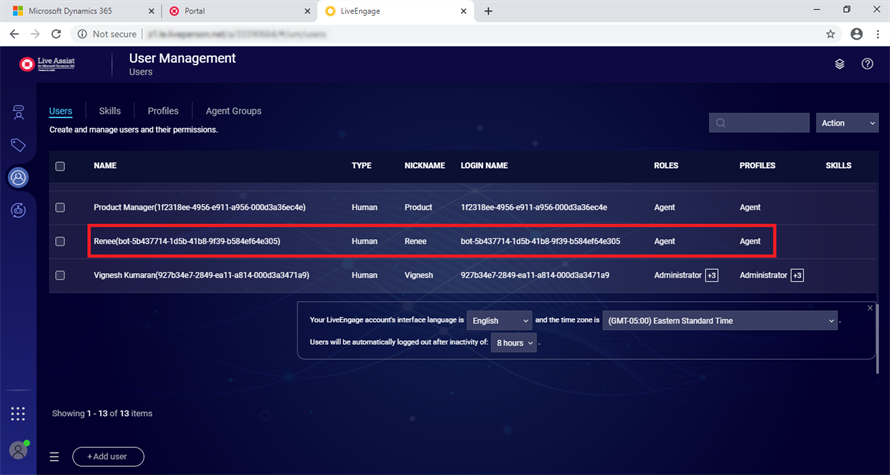Open the English interface language dropdown
Screen dimensions: 890x475
pyautogui.click(x=500, y=320)
